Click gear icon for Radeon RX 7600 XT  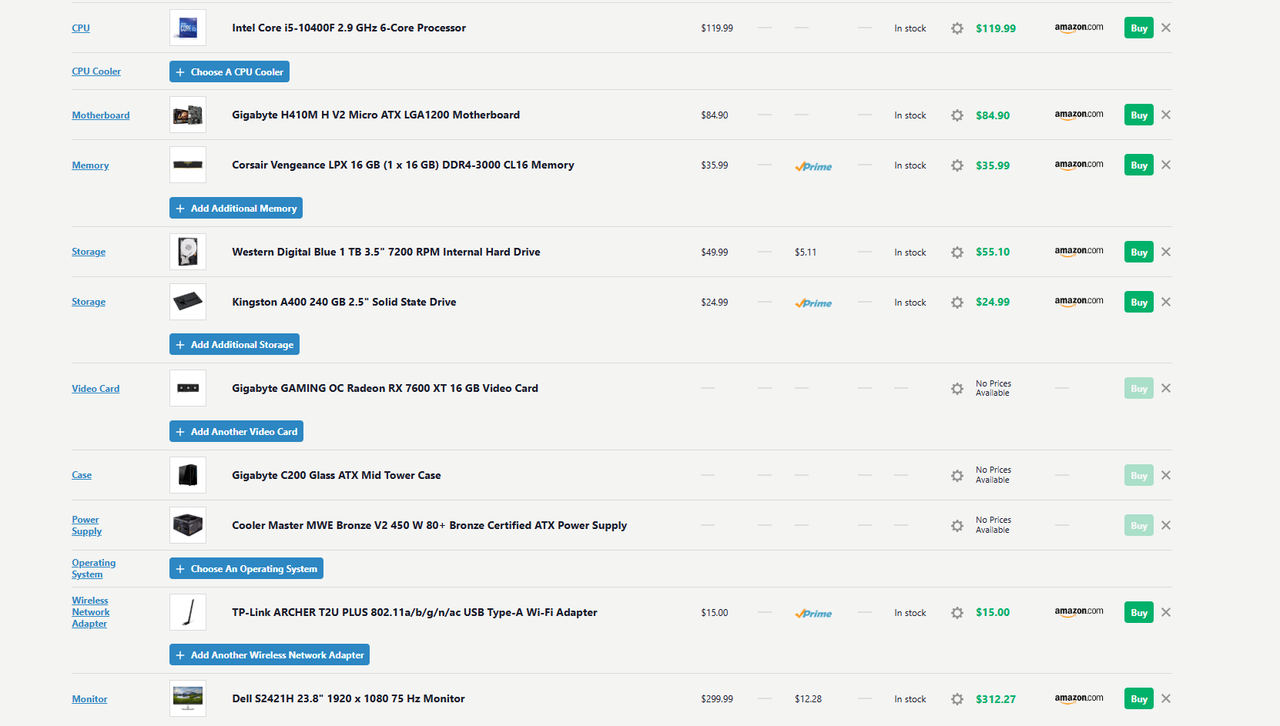tap(957, 388)
